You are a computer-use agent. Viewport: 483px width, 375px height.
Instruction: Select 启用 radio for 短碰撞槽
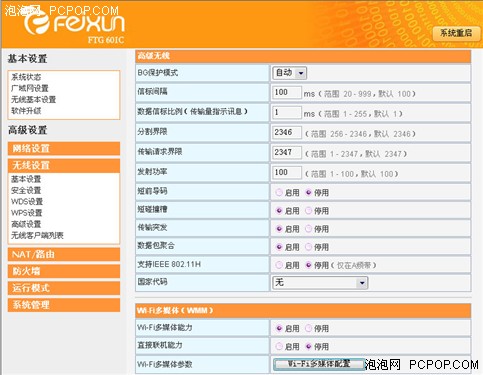(x=279, y=211)
